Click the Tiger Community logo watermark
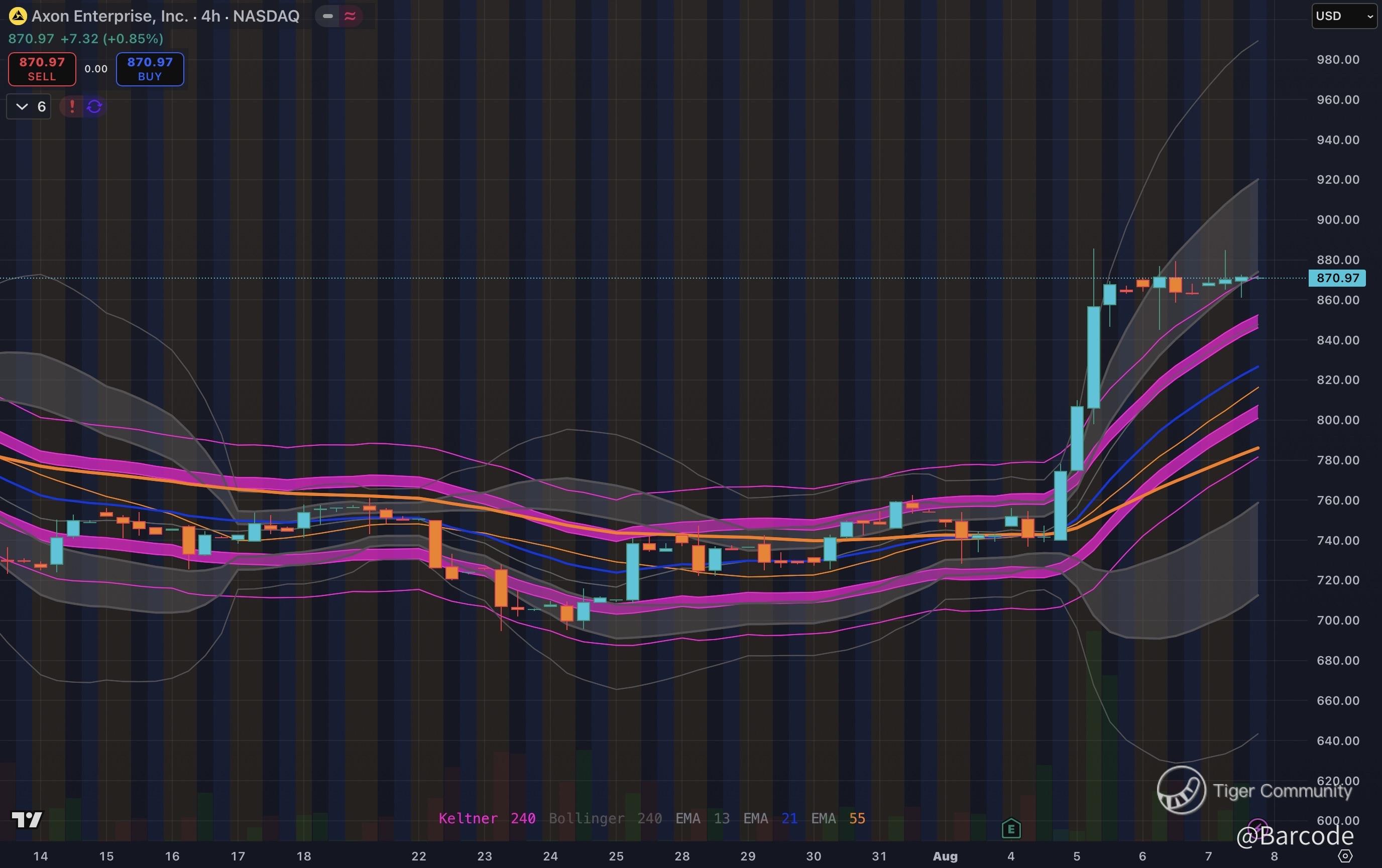This screenshot has height=868, width=1382. click(x=1181, y=791)
